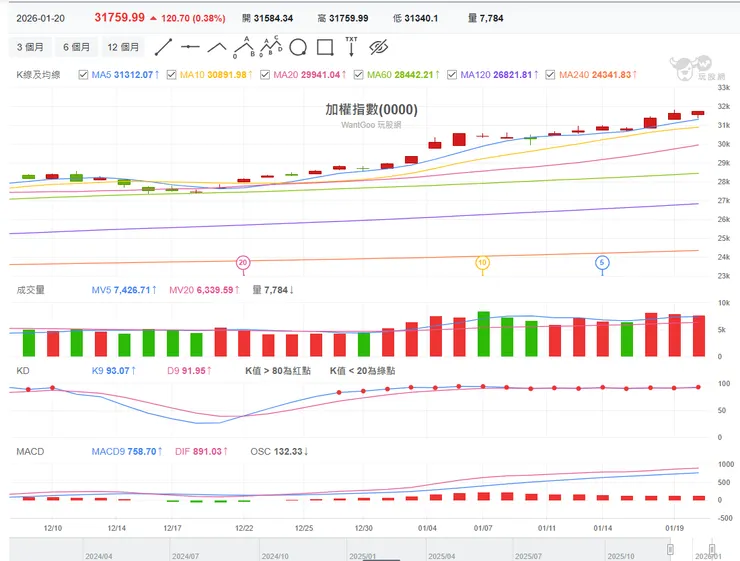Select the ABCD wave pattern tool
Image resolution: width=740 pixels, height=561 pixels.
click(x=271, y=46)
